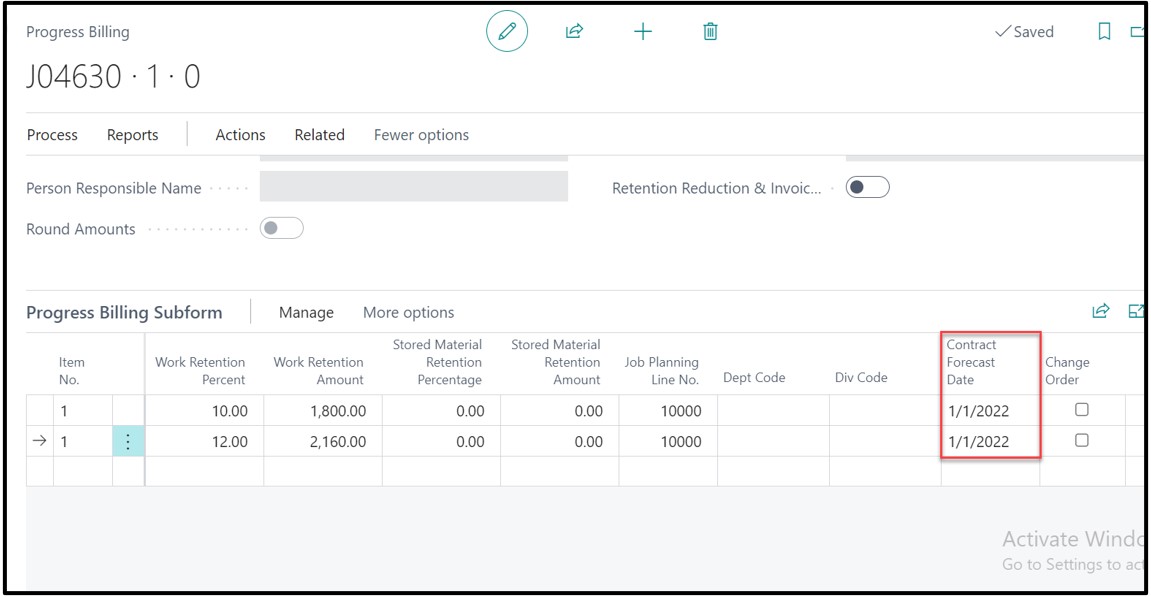This screenshot has height=597, width=1151.
Task: Open the Actions menu
Action: click(240, 135)
